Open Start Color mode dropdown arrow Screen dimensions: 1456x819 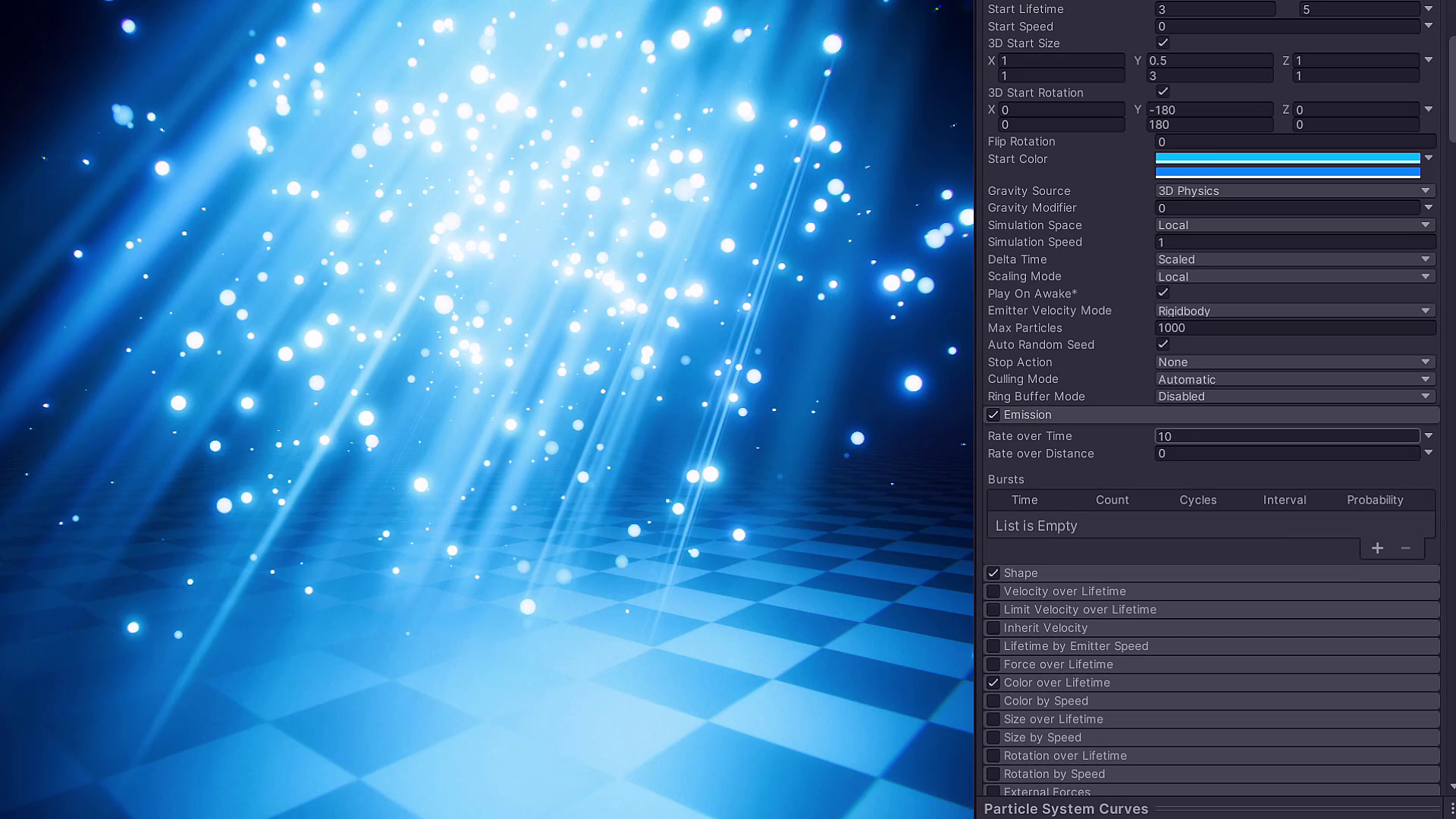point(1429,158)
